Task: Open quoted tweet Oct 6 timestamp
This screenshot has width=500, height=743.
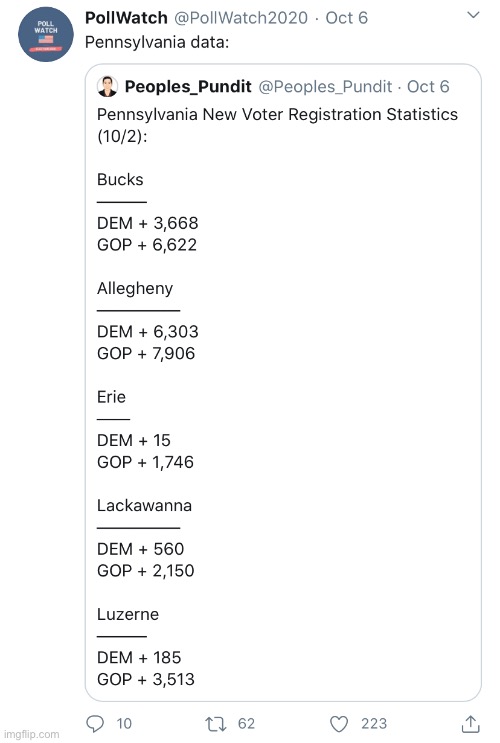Action: [x=428, y=87]
